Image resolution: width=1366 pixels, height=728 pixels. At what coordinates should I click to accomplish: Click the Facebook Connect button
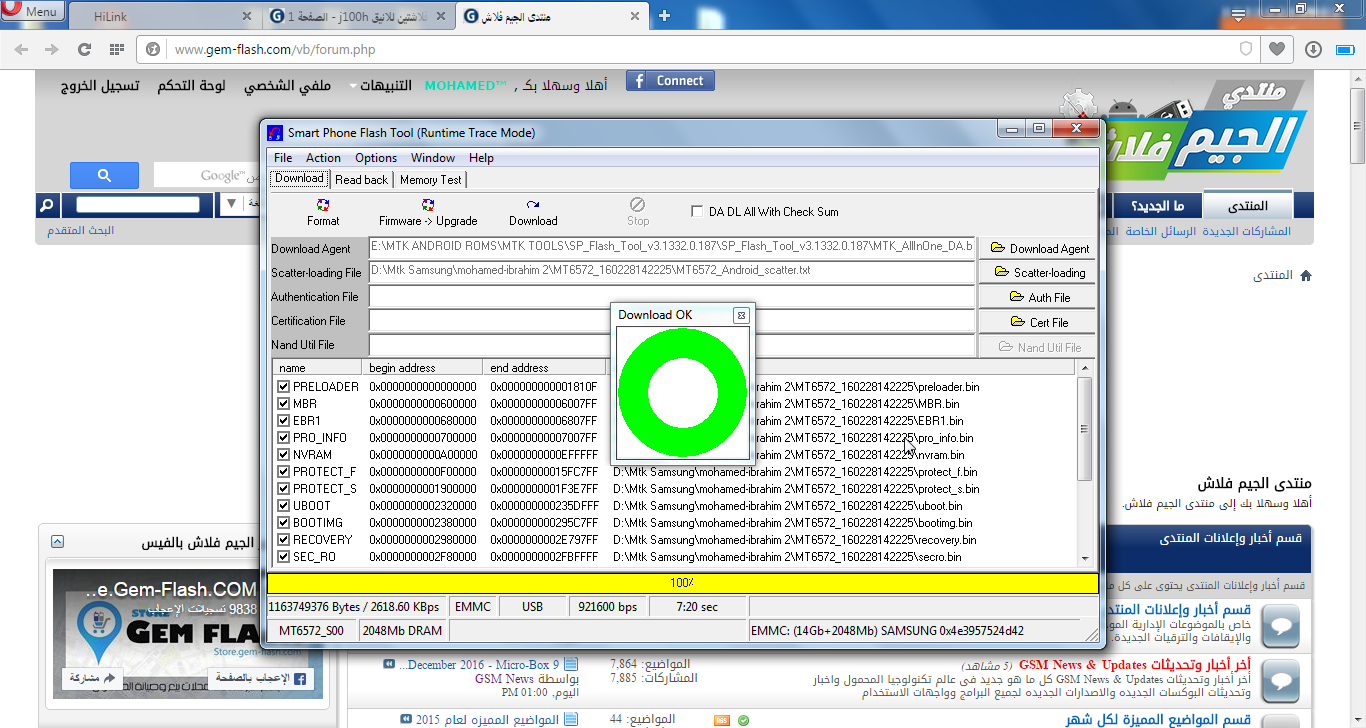click(670, 81)
